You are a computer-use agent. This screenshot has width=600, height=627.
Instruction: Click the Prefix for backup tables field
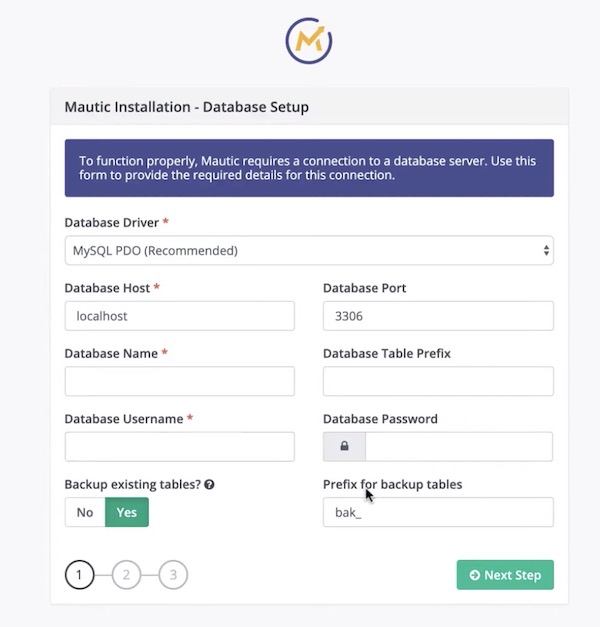(x=438, y=512)
